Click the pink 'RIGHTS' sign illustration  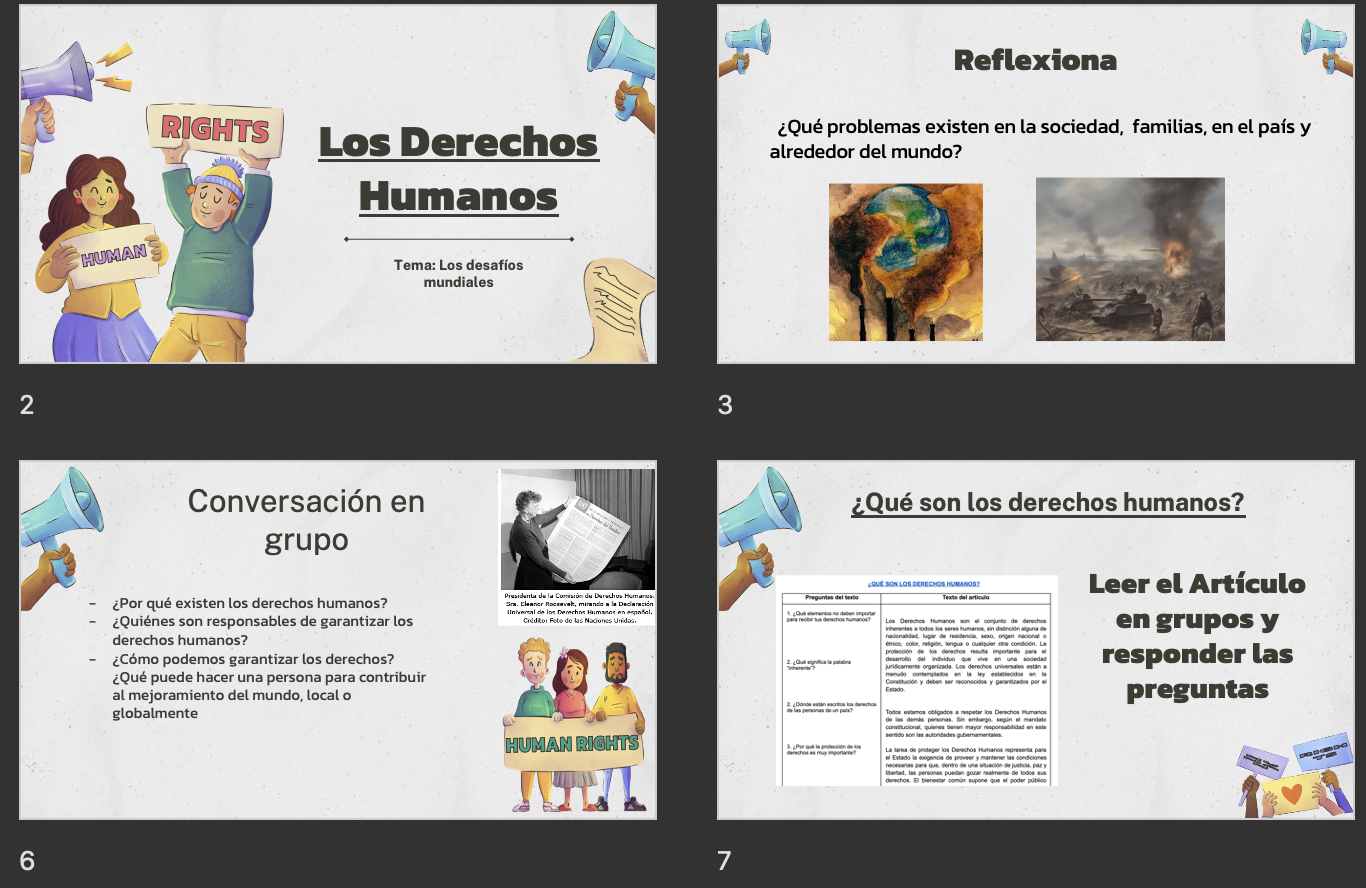(214, 130)
